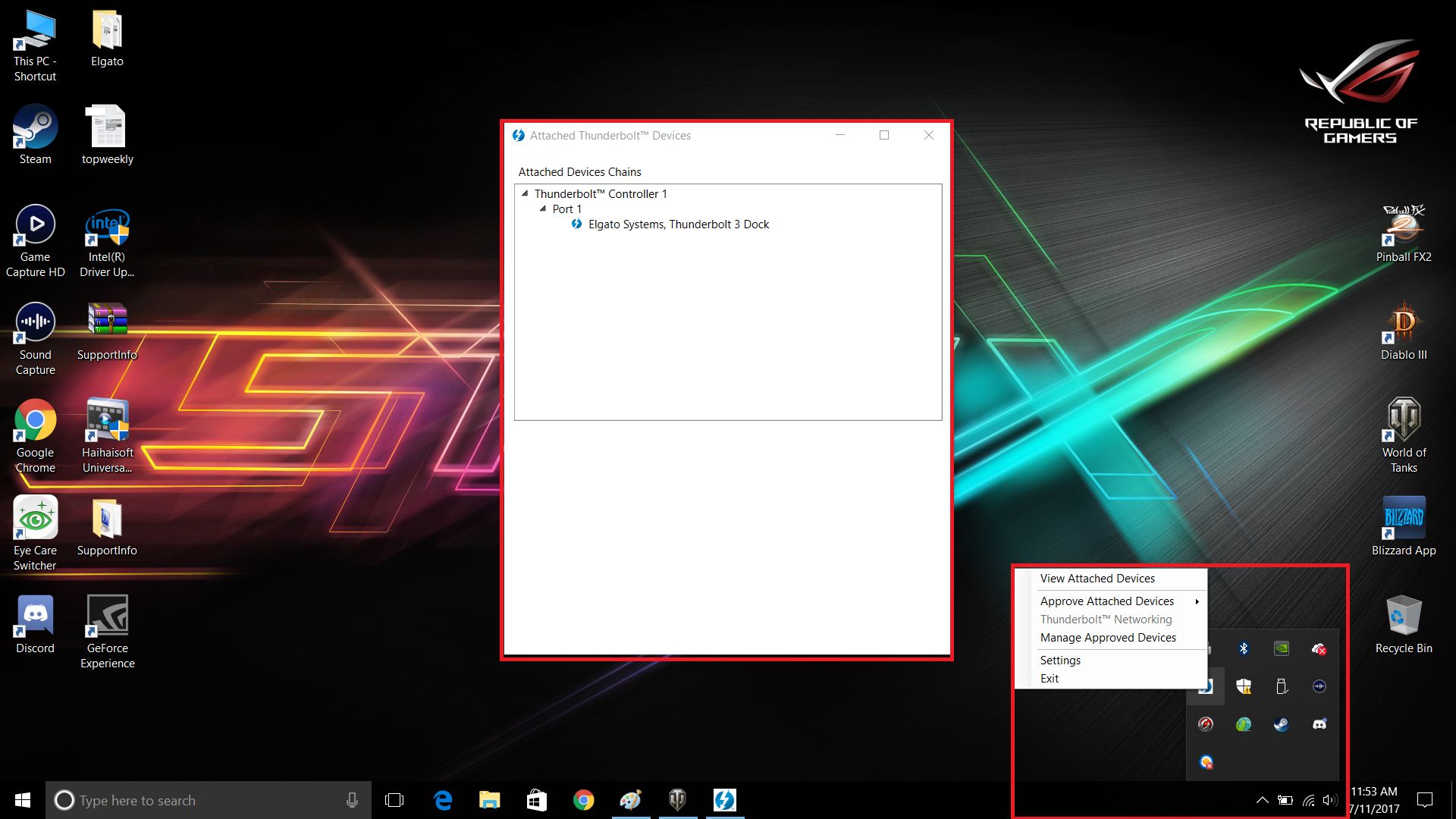Launch Microsoft Edge from the taskbar
1456x819 pixels.
[x=443, y=800]
